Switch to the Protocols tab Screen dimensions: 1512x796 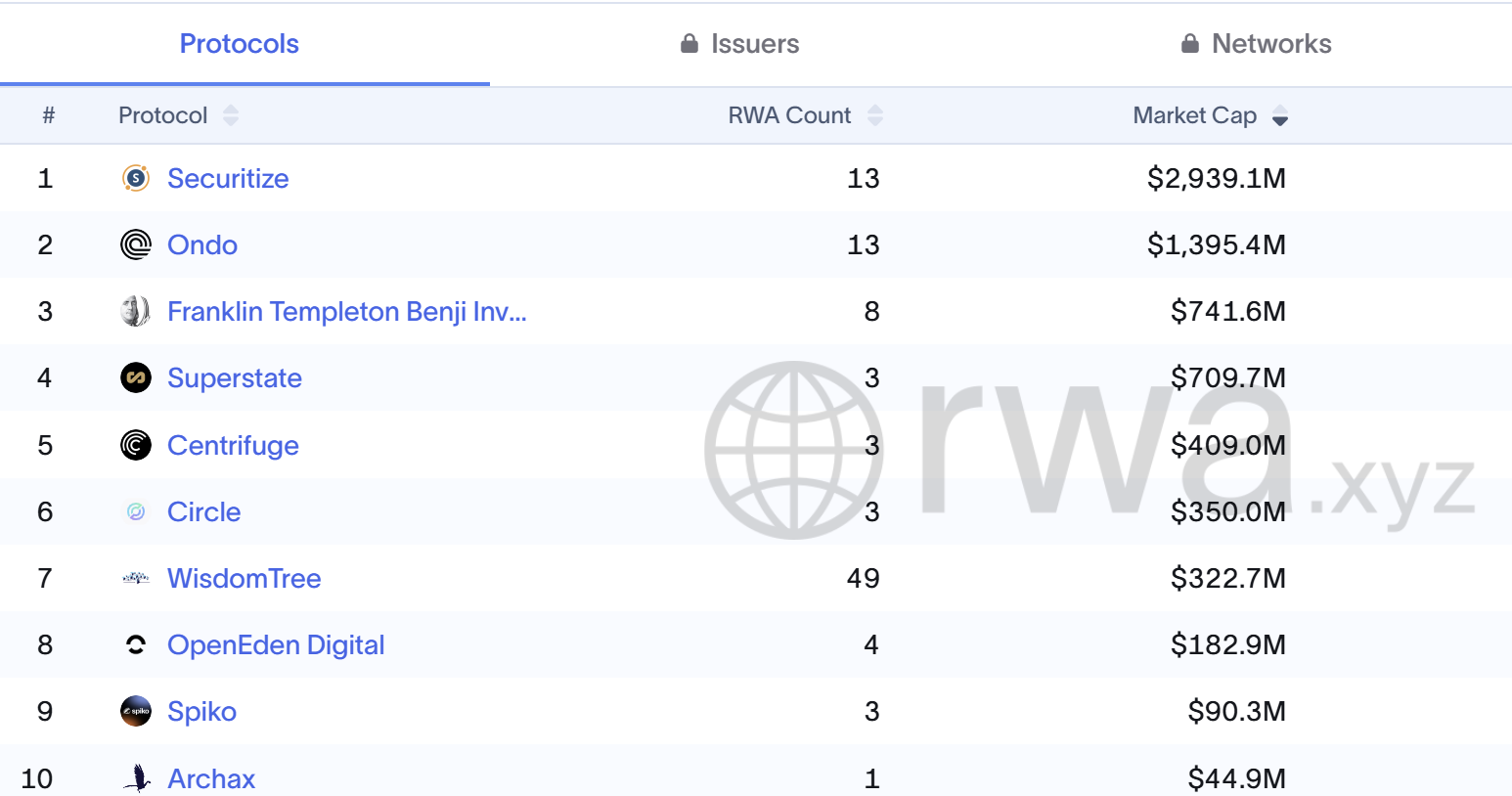(240, 44)
